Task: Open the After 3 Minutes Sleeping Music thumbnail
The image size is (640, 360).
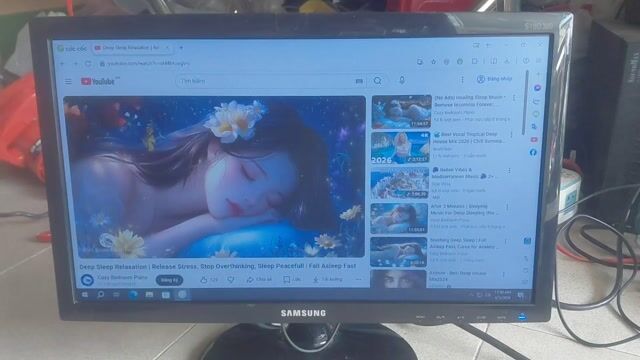Action: (x=399, y=218)
